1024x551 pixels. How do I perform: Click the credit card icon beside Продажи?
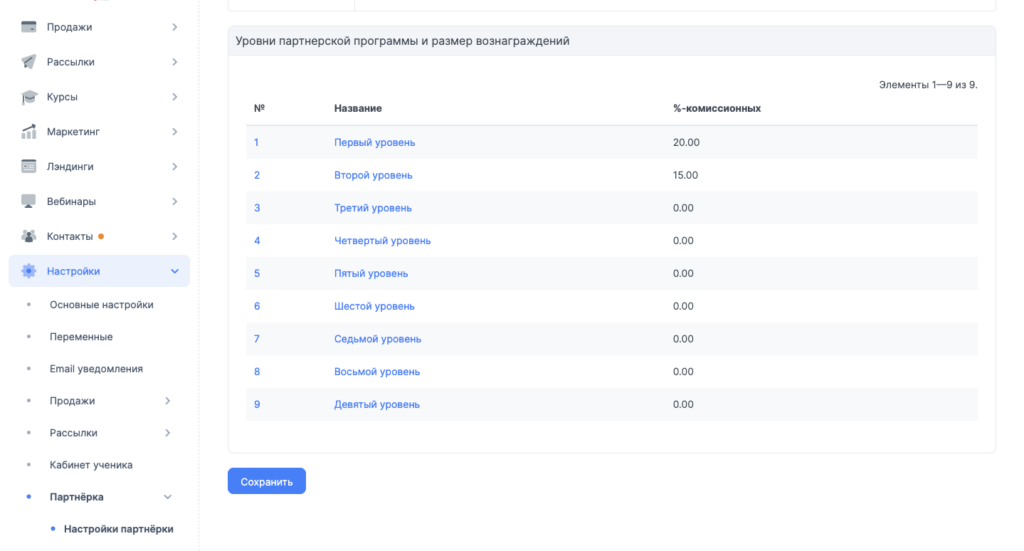click(29, 27)
